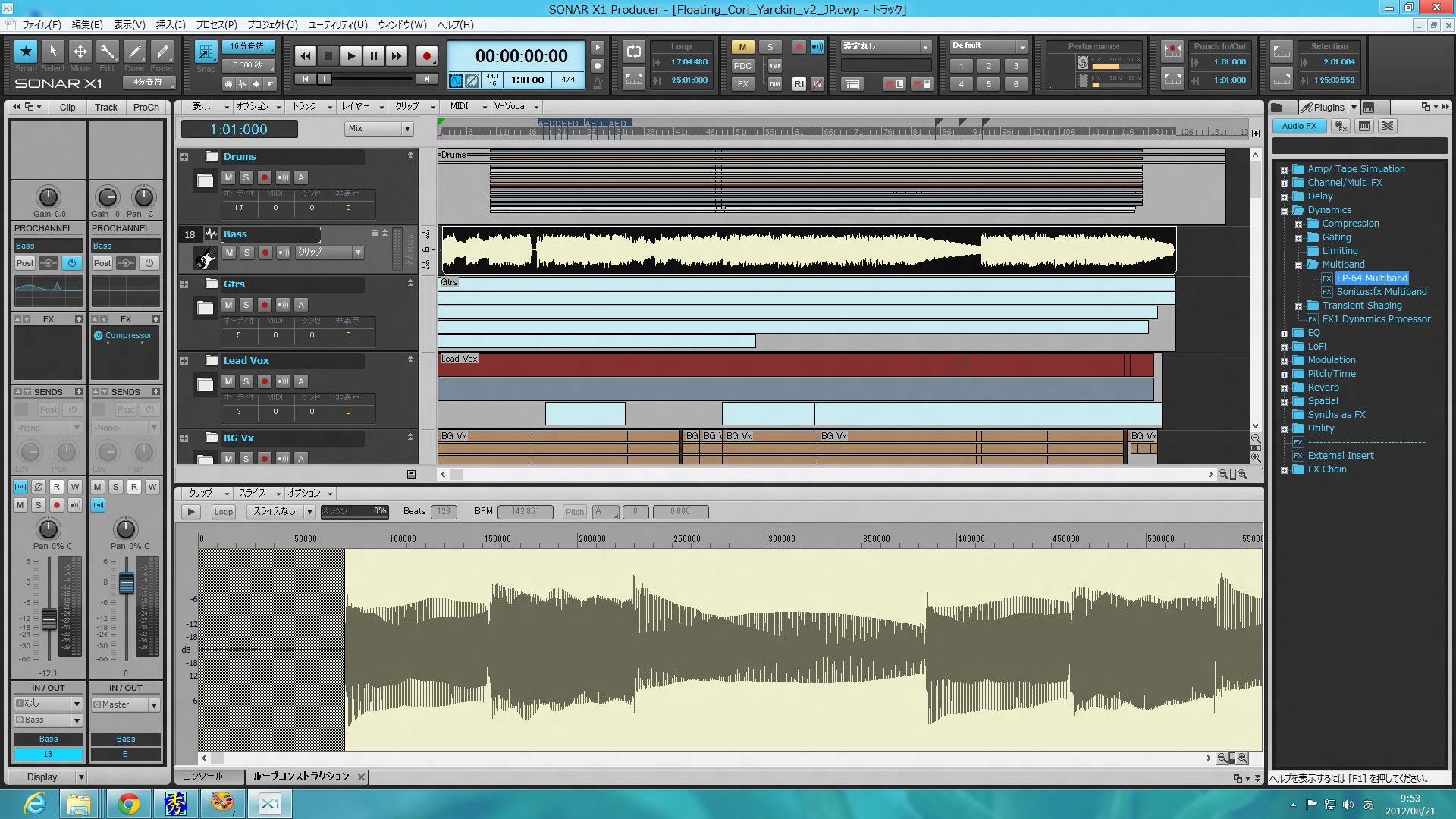
Task: Toggle the Loop on/off icon
Action: (633, 52)
